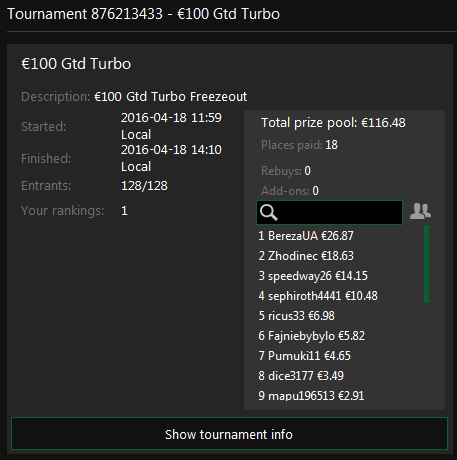
Task: Click the tournament description text
Action: [x=171, y=97]
